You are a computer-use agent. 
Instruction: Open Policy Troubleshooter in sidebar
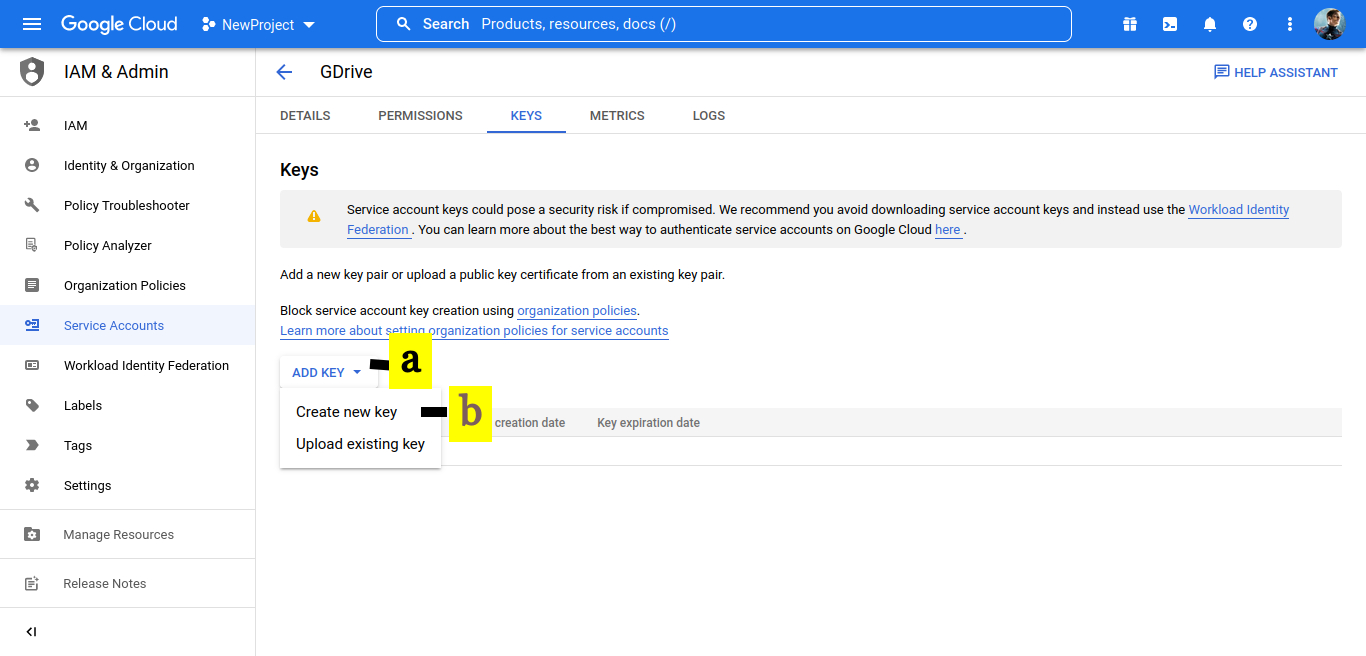127,205
